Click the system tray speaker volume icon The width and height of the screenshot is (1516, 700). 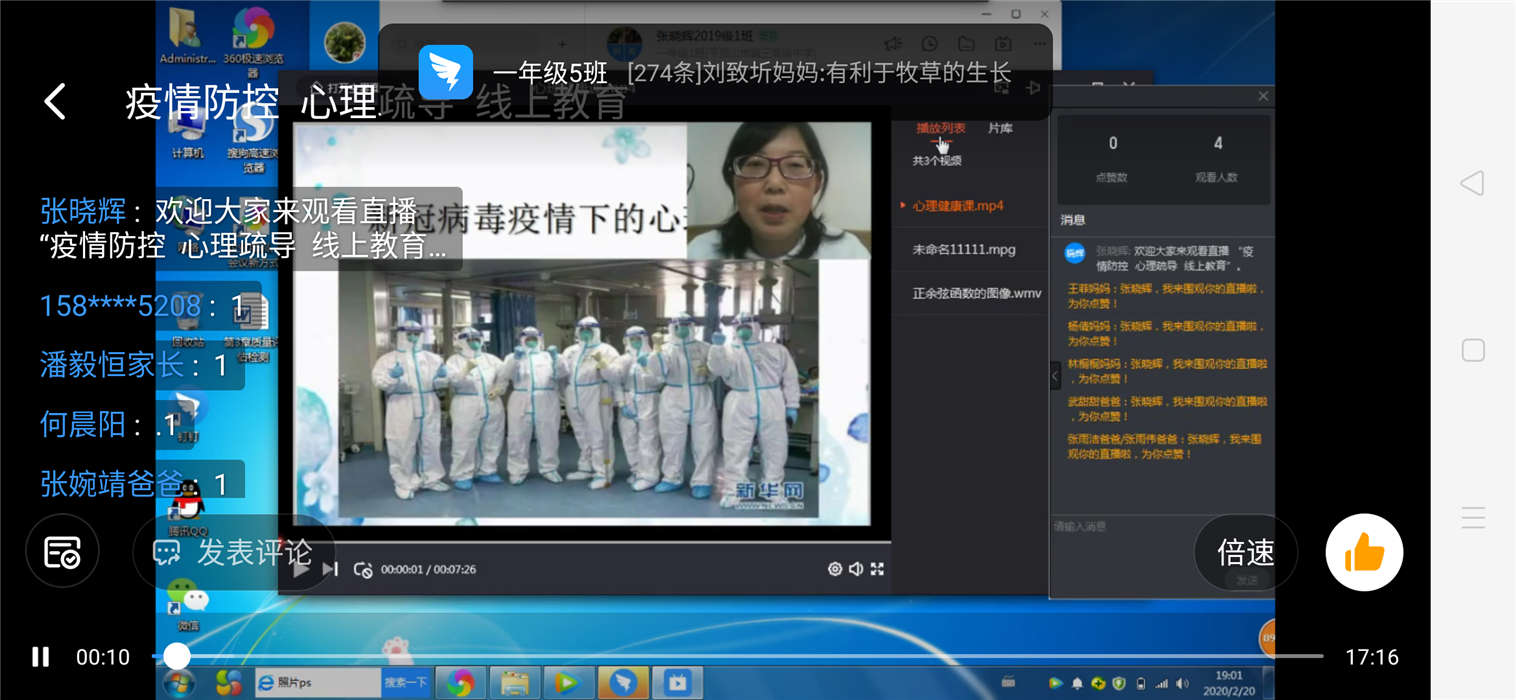1184,685
